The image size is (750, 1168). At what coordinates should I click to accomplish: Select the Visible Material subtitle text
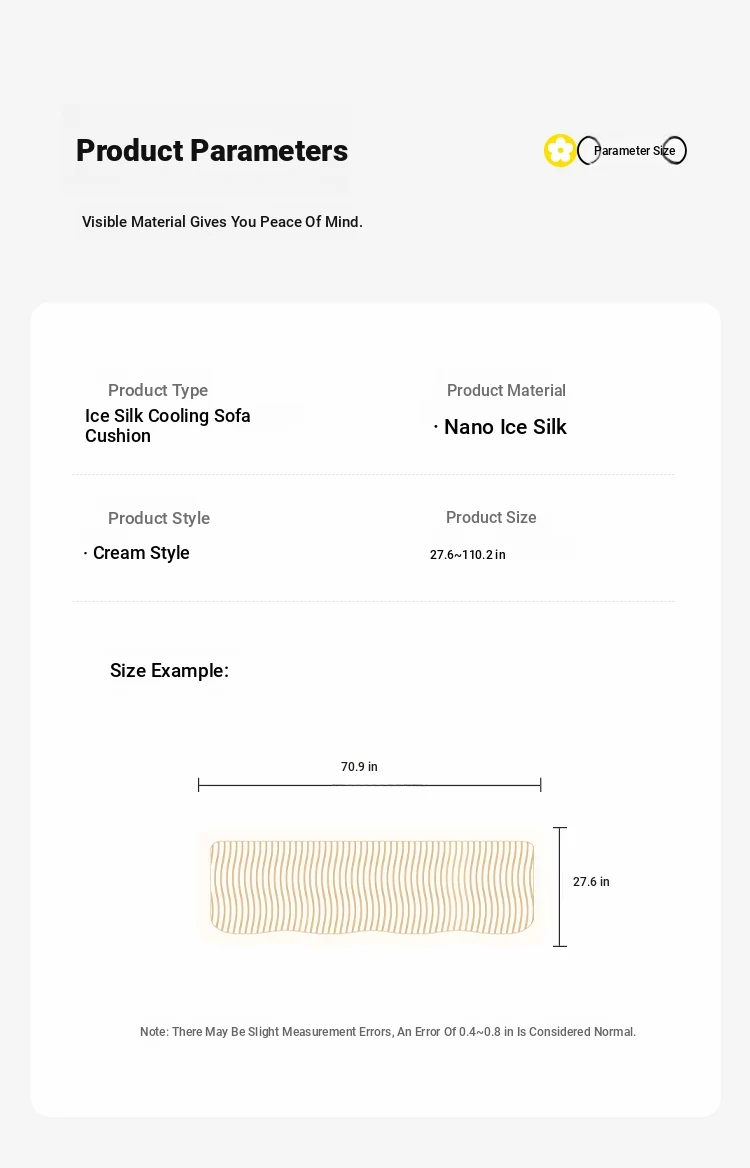pyautogui.click(x=222, y=222)
